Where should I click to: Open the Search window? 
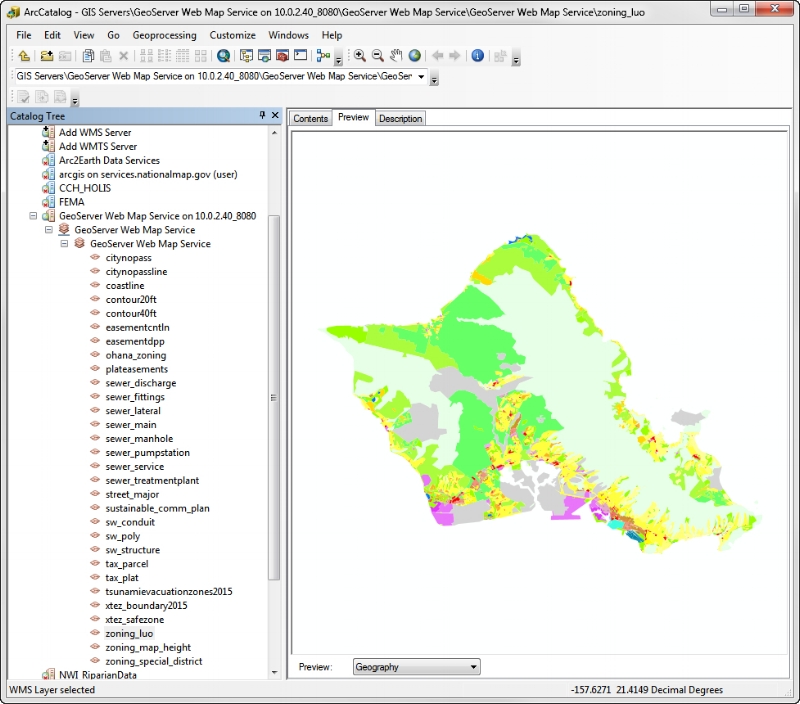[x=264, y=56]
